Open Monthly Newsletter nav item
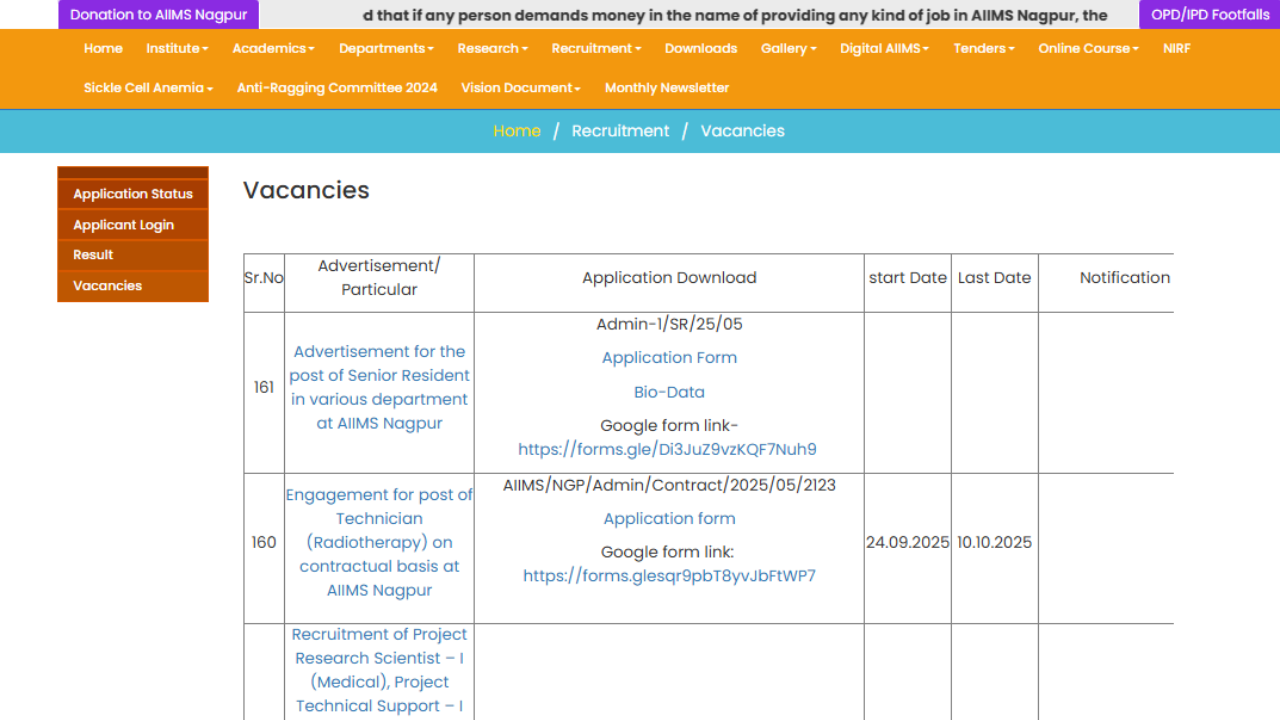This screenshot has height=720, width=1280. coord(667,88)
